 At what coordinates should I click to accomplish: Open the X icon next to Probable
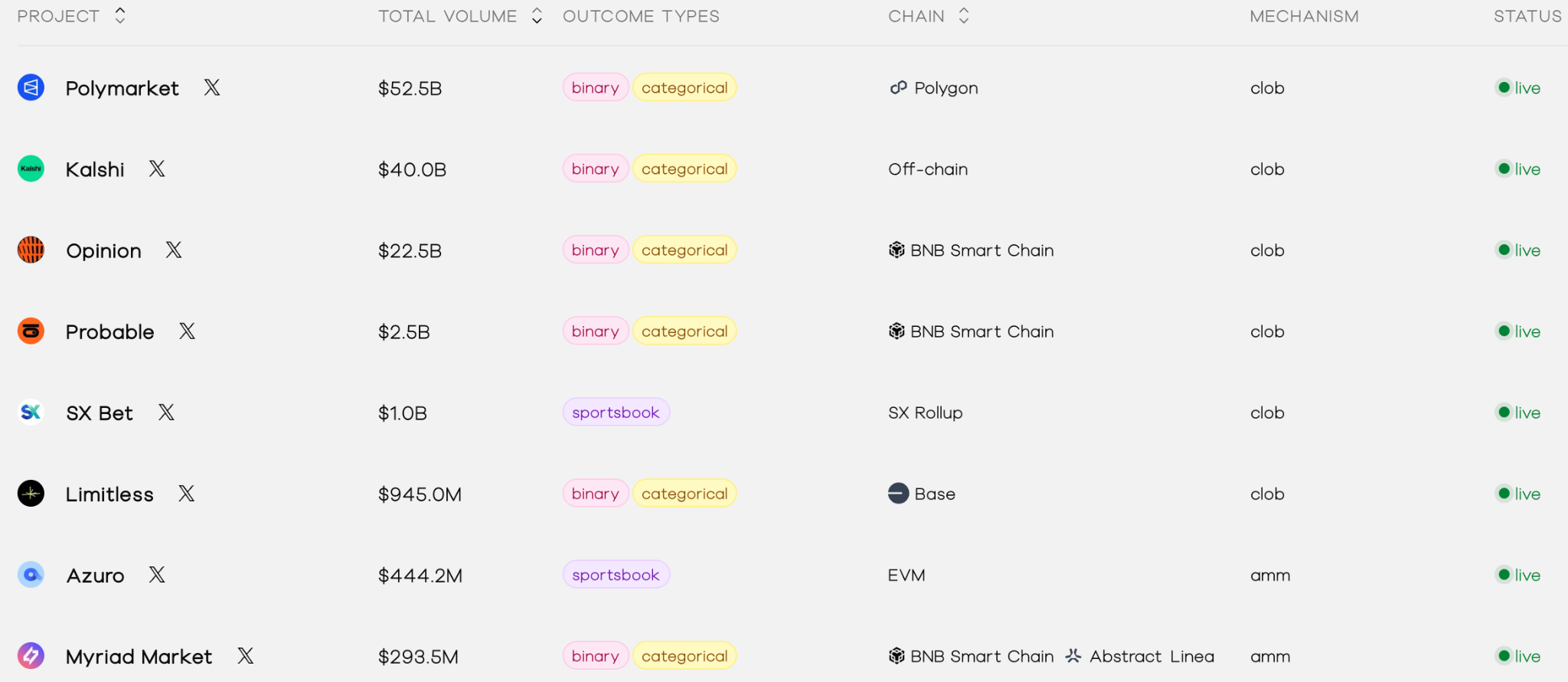(187, 331)
